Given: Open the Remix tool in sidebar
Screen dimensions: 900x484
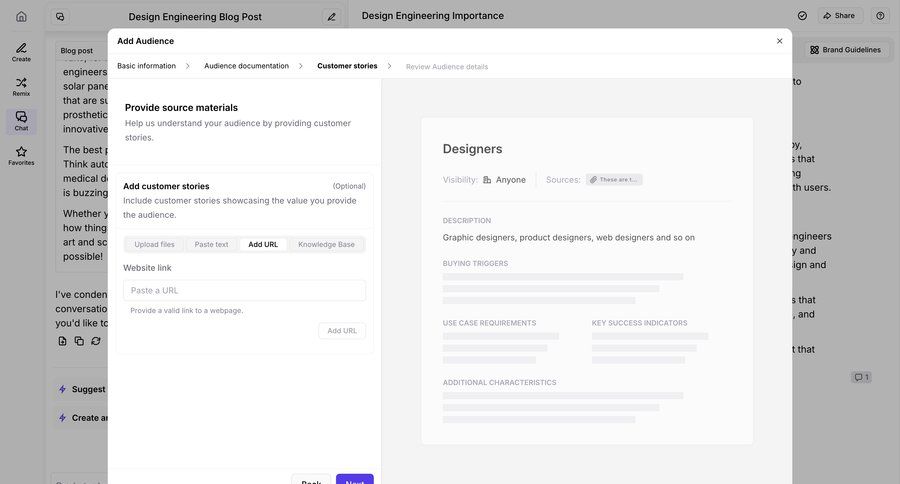Looking at the screenshot, I should coord(21,87).
